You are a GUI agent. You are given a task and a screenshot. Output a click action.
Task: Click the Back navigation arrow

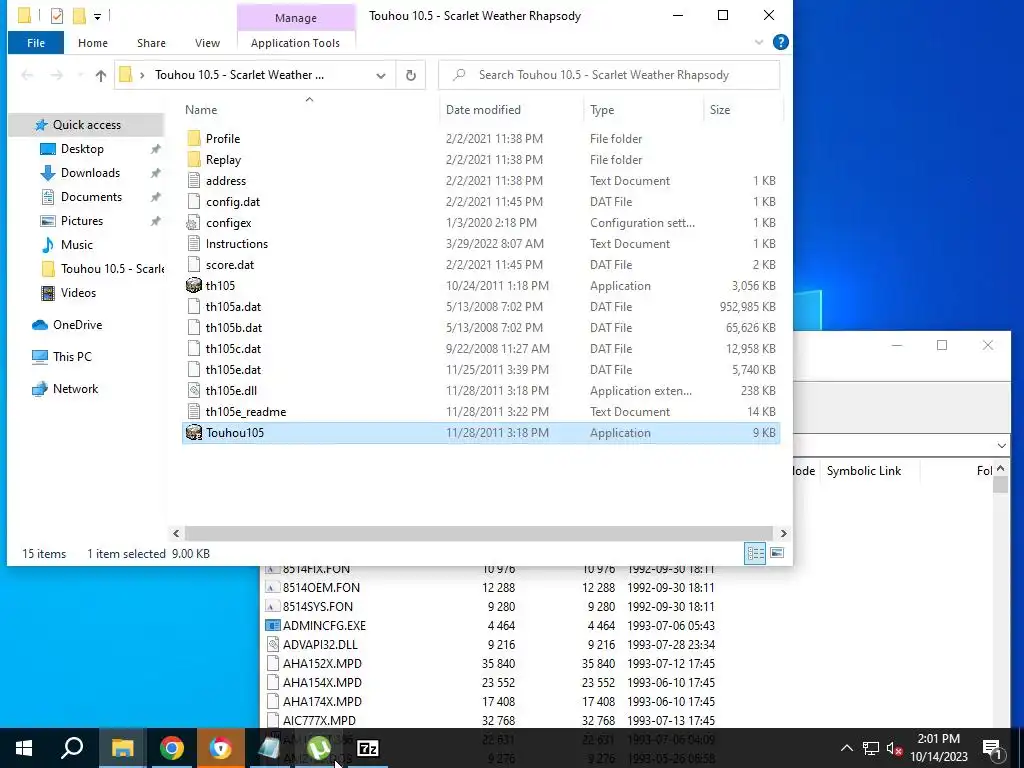click(x=27, y=75)
